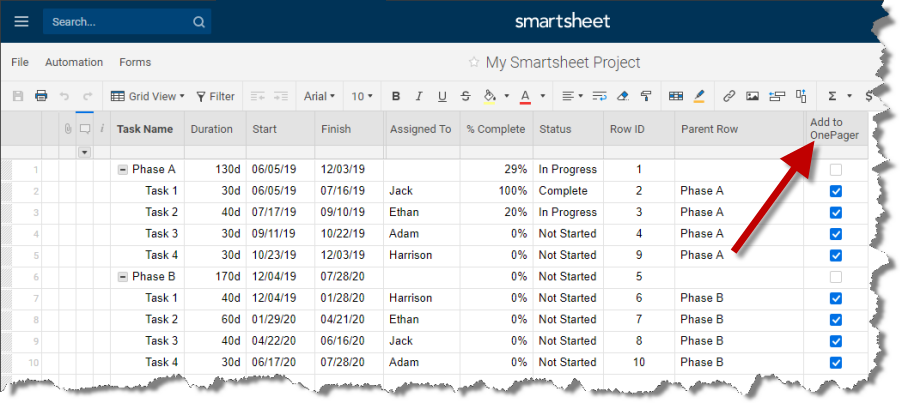Favorite the sheet with star icon
Screen dimensions: 900x403
[x=474, y=62]
